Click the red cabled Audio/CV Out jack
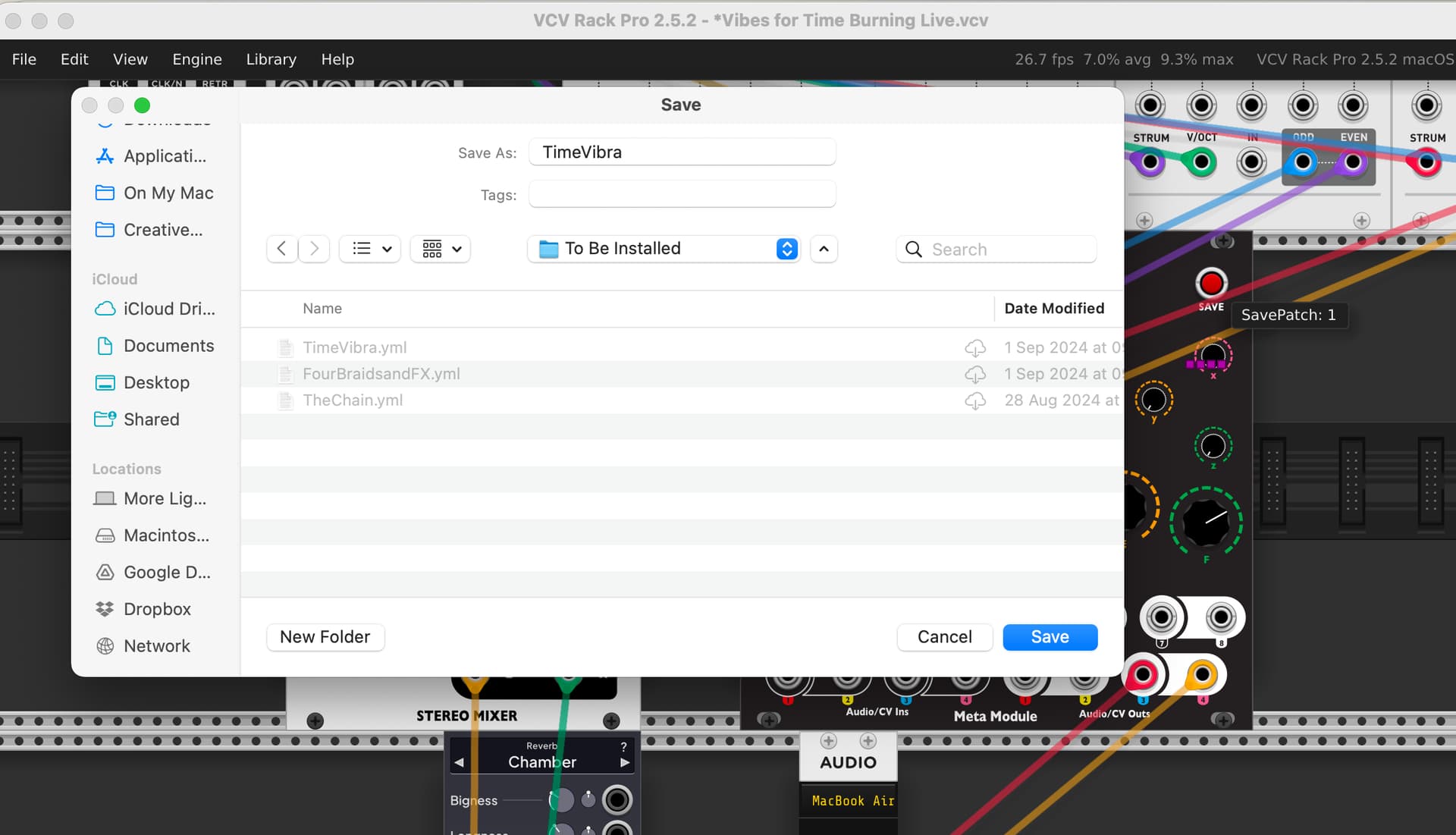The height and width of the screenshot is (835, 1456). (x=1143, y=674)
